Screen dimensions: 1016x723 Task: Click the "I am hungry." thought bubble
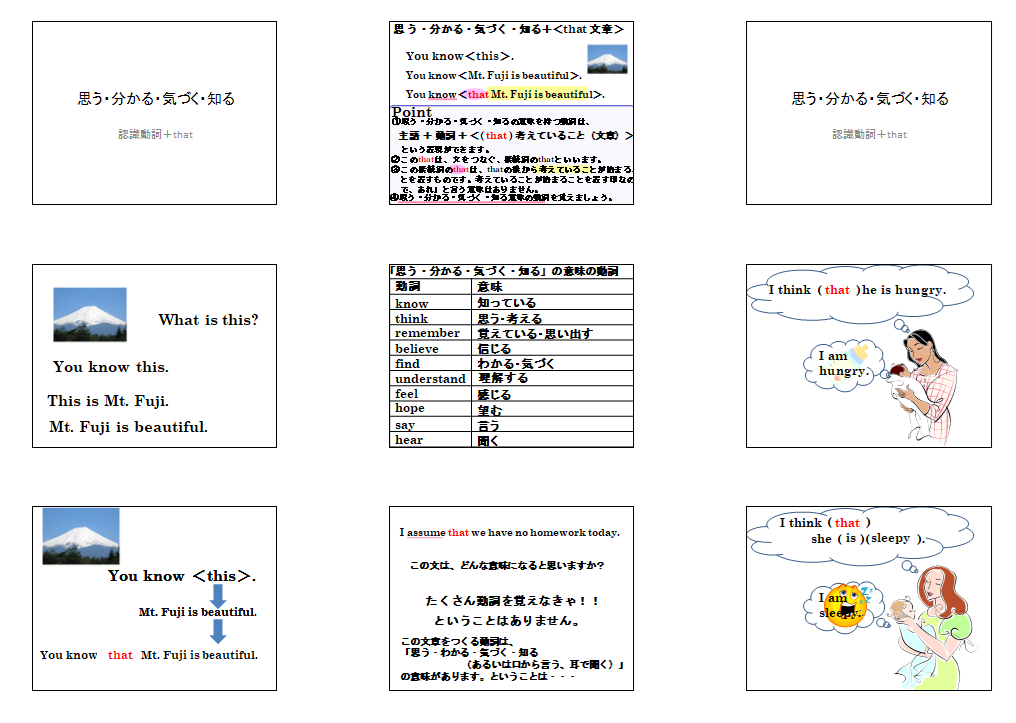click(843, 364)
